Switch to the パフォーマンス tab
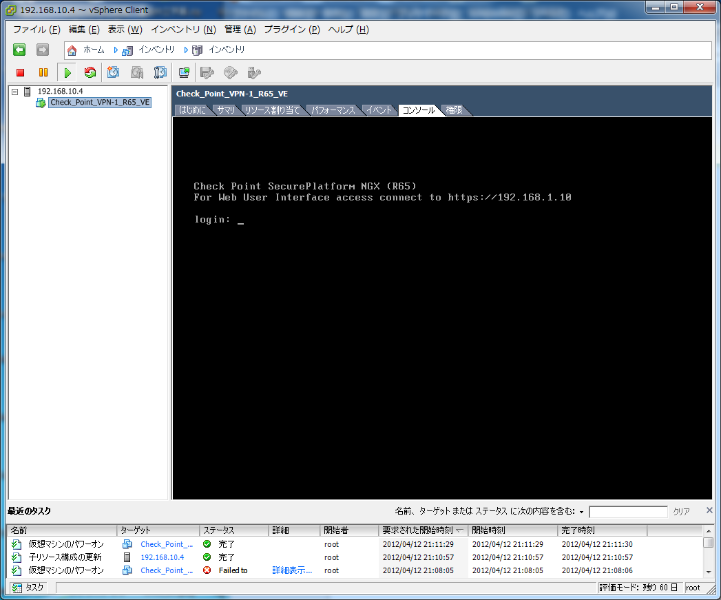Image resolution: width=721 pixels, height=600 pixels. point(333,110)
